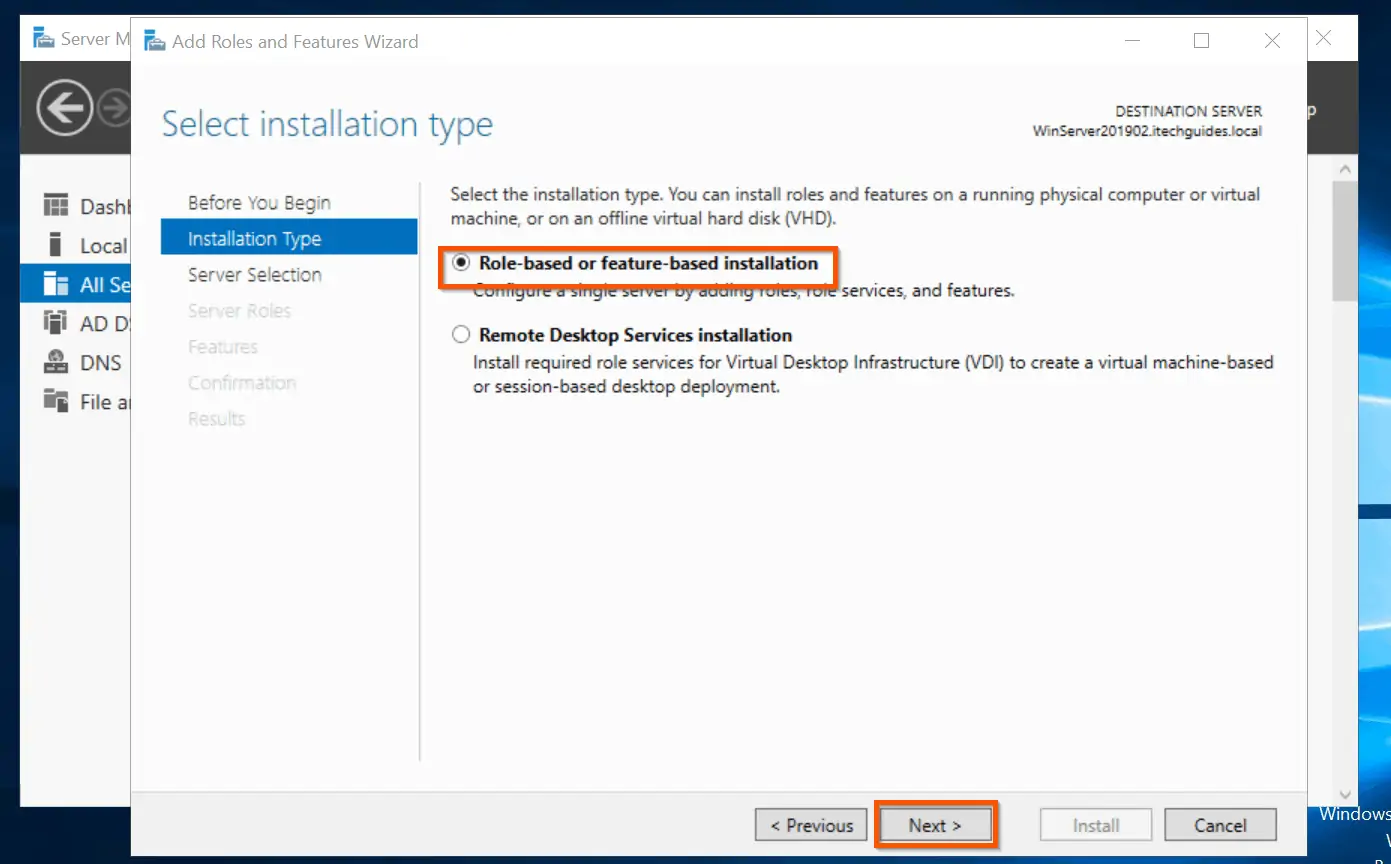This screenshot has width=1391, height=864.
Task: Select Role-based or feature-based installation radio
Action: tap(461, 264)
